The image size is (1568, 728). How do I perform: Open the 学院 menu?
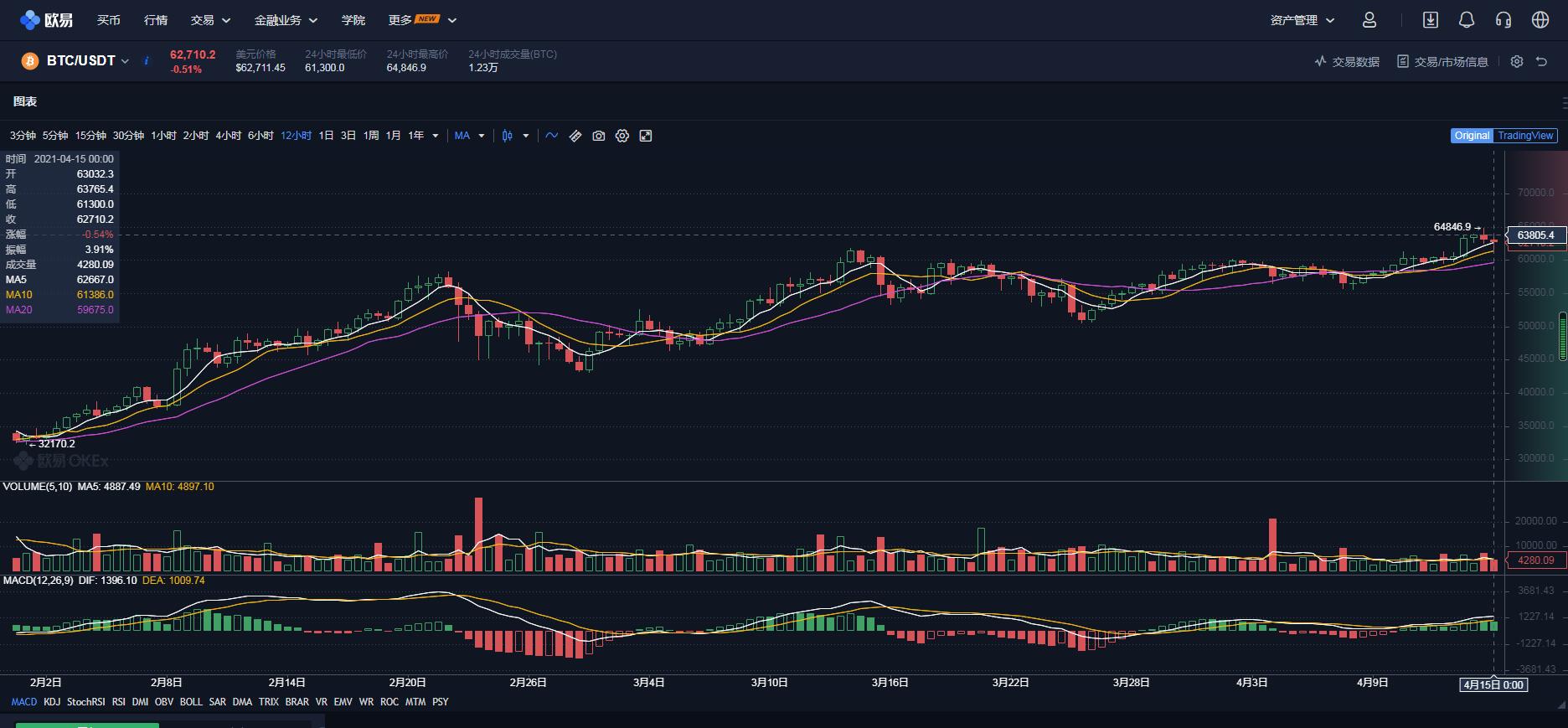coord(353,20)
